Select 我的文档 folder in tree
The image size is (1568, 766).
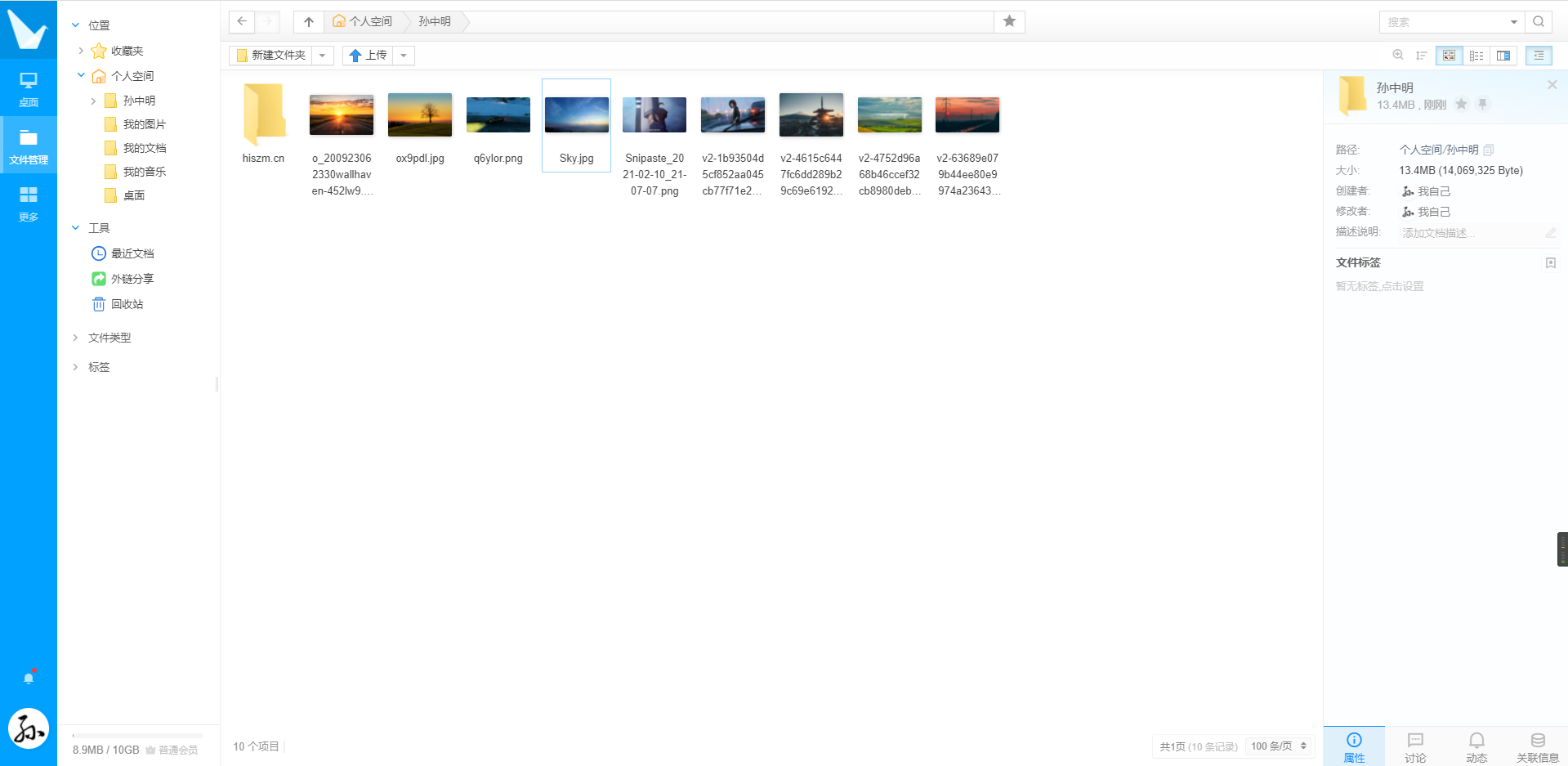click(x=136, y=148)
